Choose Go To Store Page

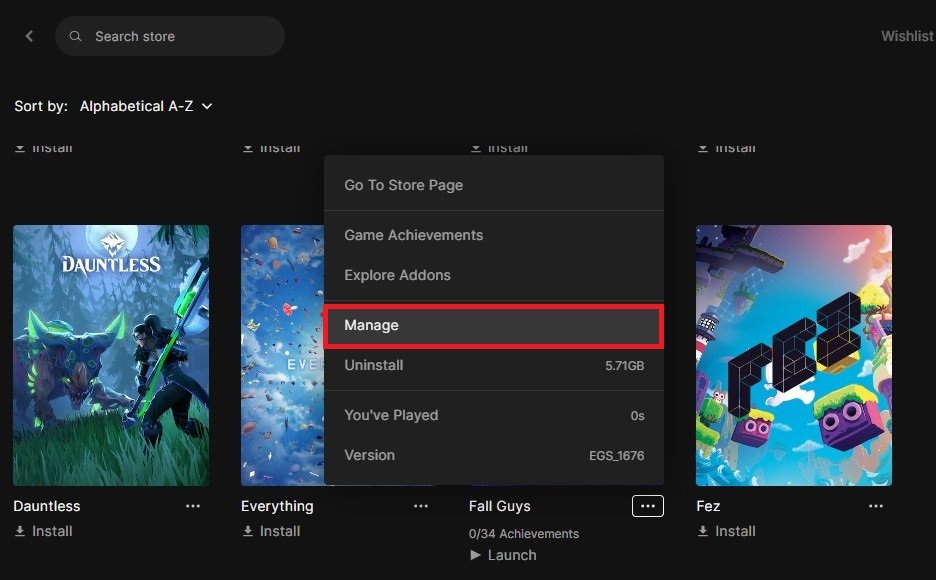click(404, 185)
